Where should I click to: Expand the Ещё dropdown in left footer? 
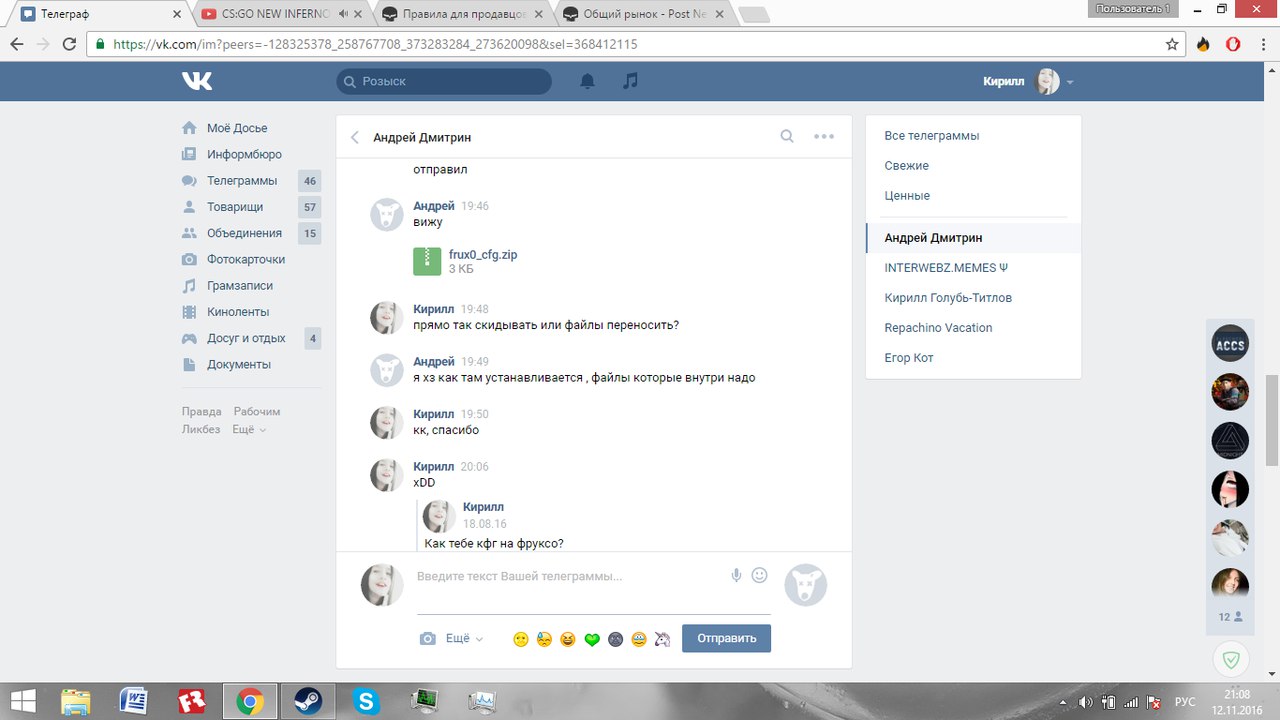tap(249, 430)
